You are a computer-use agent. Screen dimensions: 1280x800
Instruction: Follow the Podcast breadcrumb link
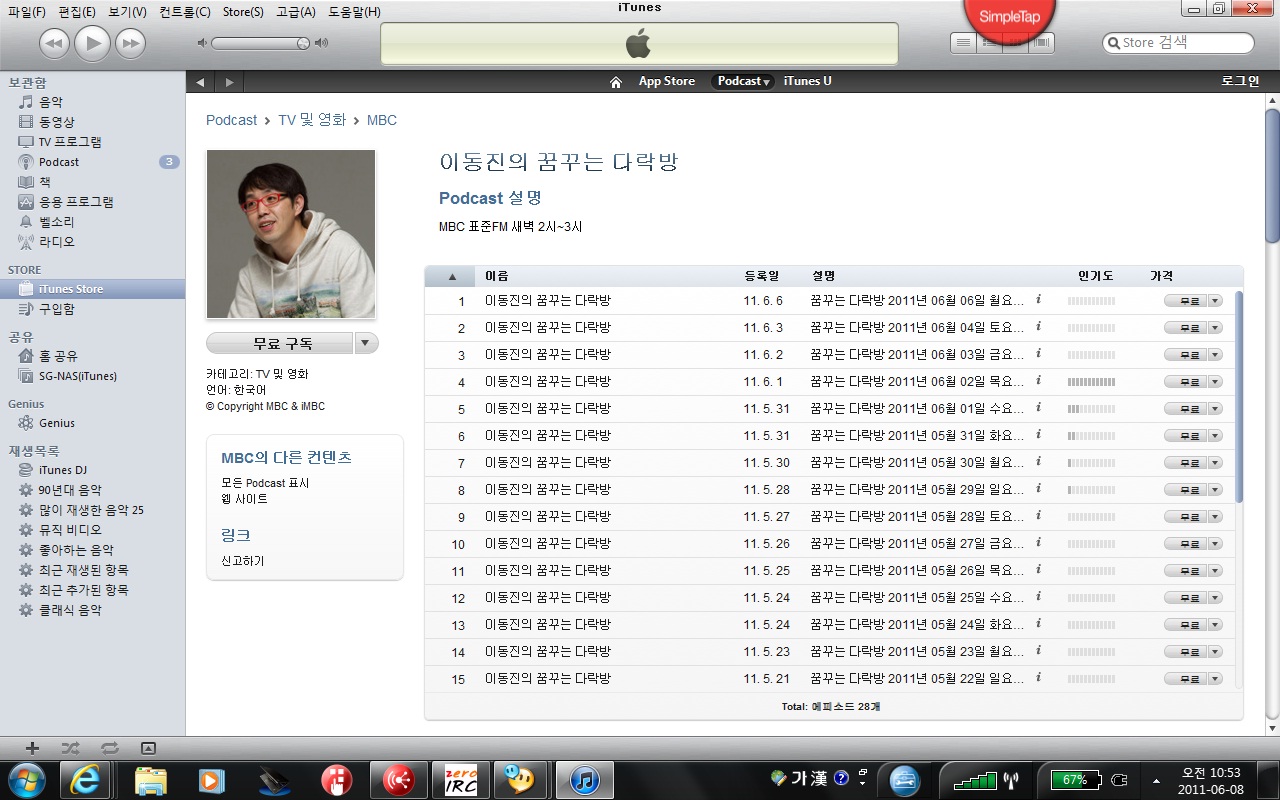pyautogui.click(x=231, y=120)
